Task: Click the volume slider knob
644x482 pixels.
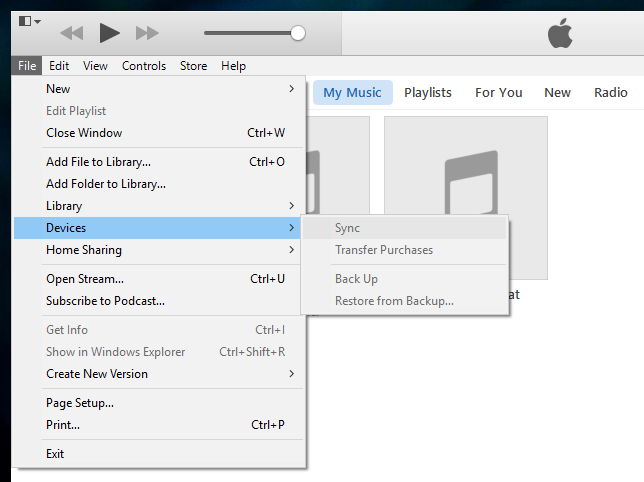Action: pyautogui.click(x=298, y=33)
